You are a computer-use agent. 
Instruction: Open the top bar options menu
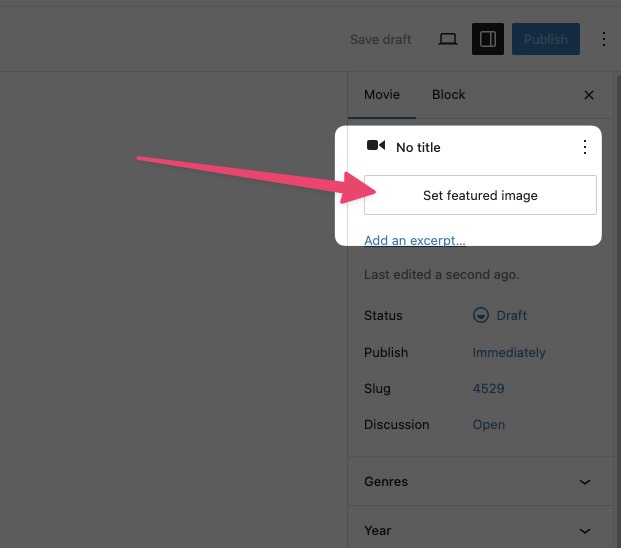[x=603, y=39]
